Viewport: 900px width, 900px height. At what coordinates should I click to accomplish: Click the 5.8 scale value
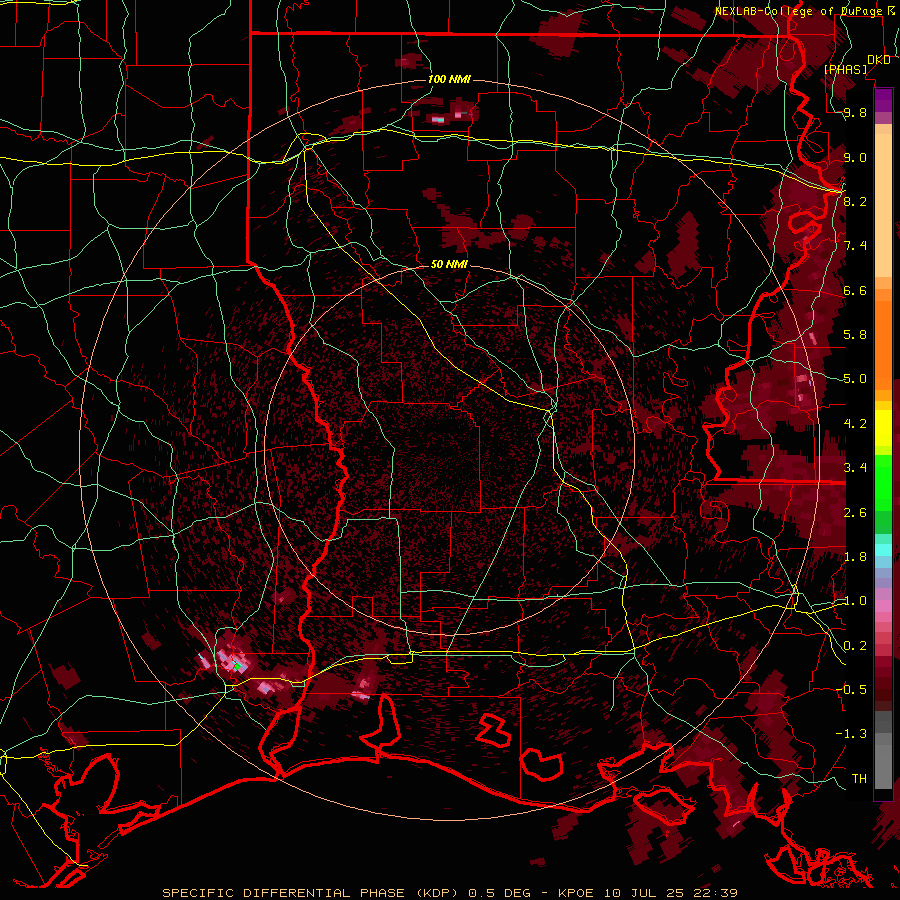(x=855, y=335)
